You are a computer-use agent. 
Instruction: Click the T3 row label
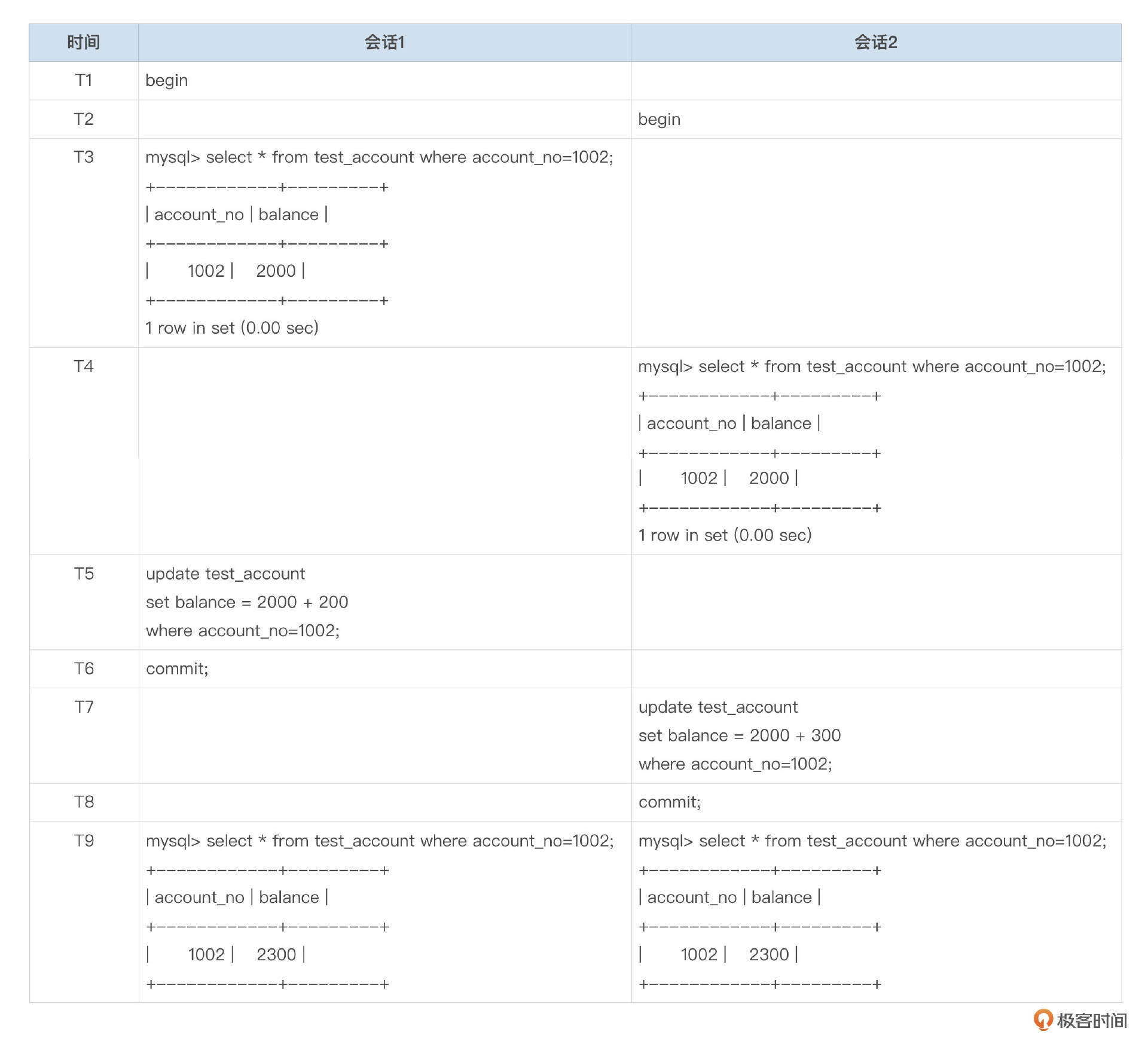tap(83, 157)
